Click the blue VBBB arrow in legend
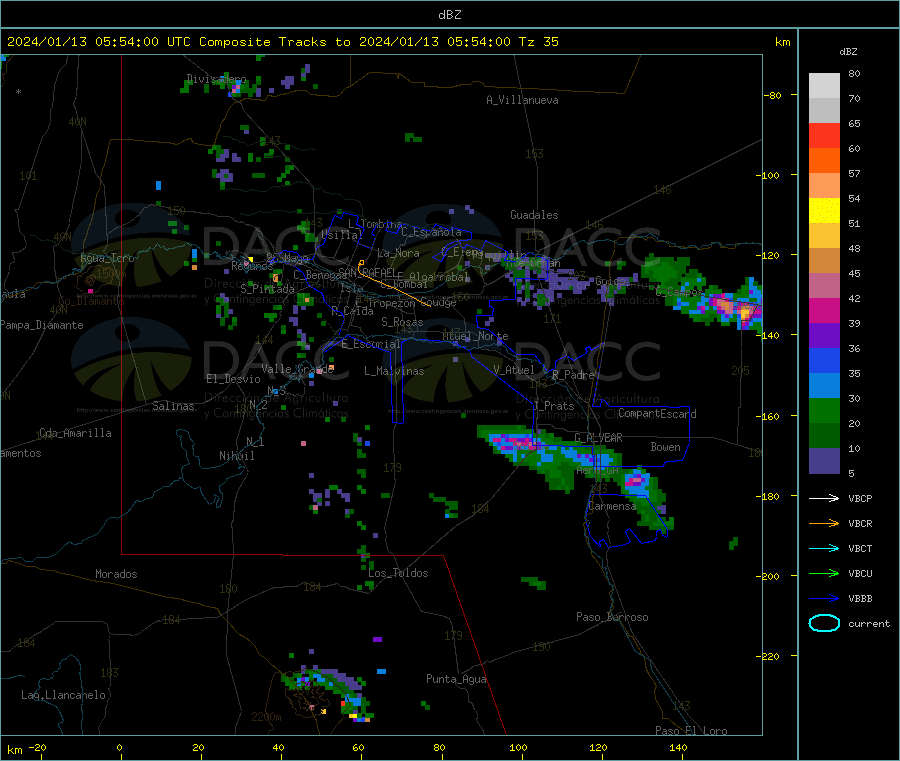Screen dimensions: 900x761 coord(824,599)
